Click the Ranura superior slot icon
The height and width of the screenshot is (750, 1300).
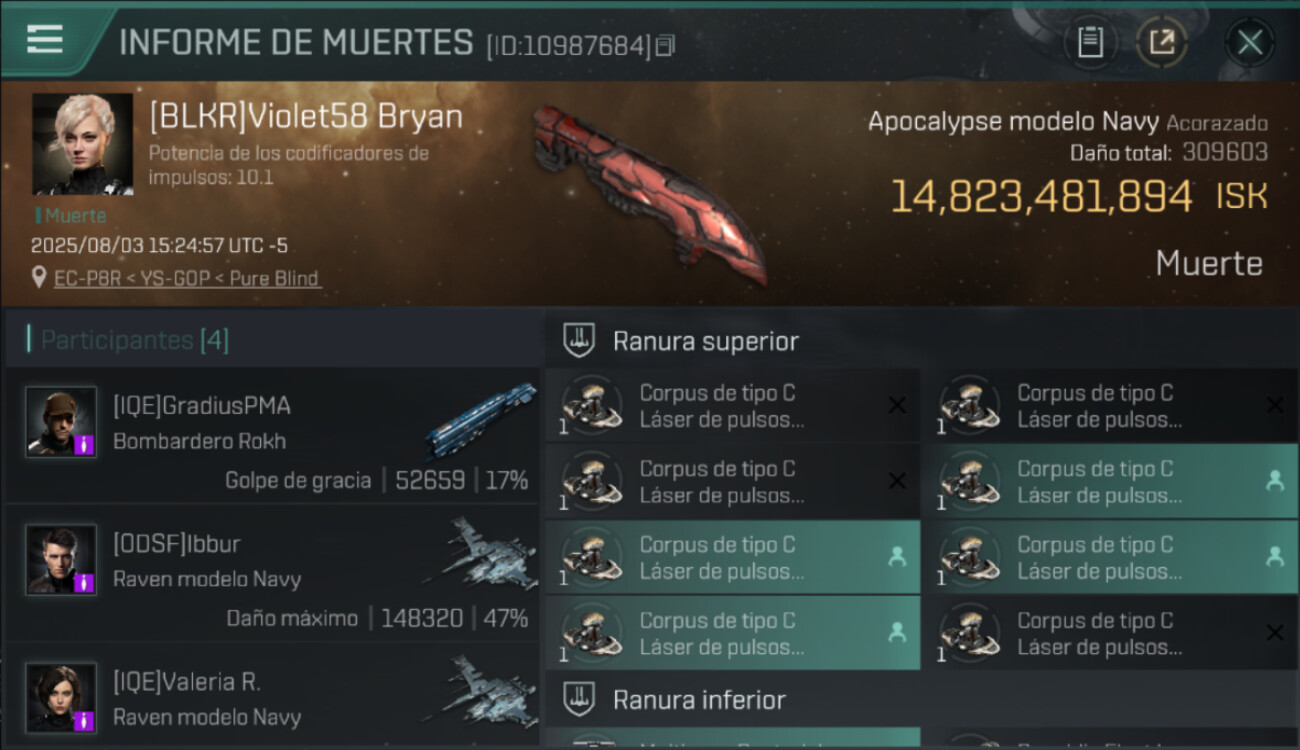click(x=579, y=341)
